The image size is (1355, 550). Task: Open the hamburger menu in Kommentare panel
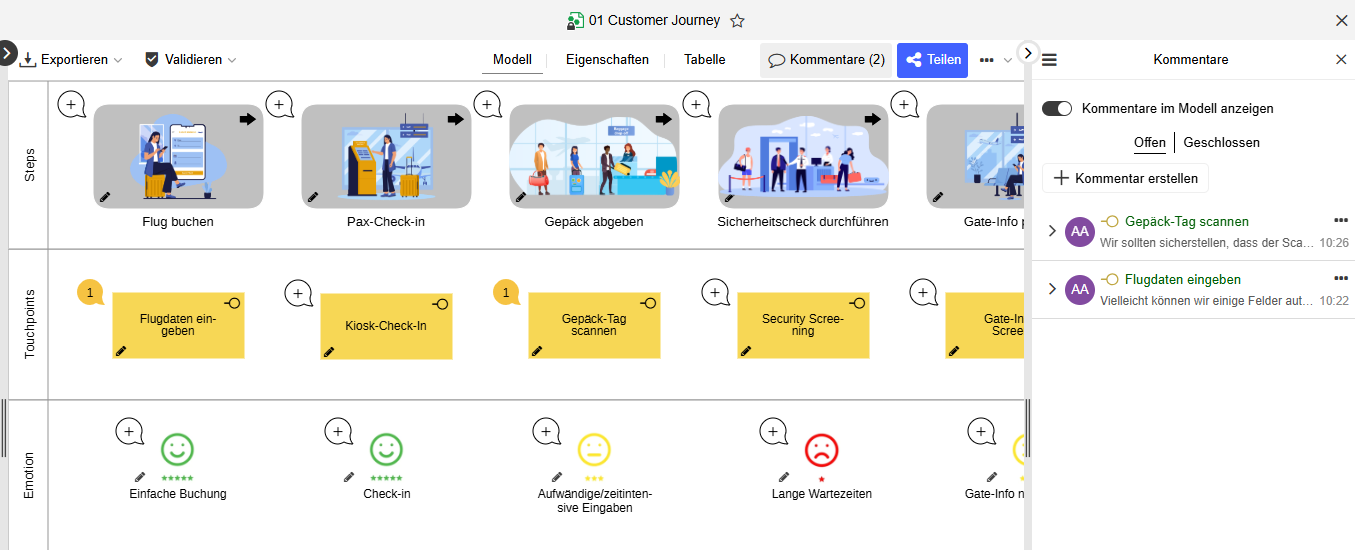[1049, 60]
